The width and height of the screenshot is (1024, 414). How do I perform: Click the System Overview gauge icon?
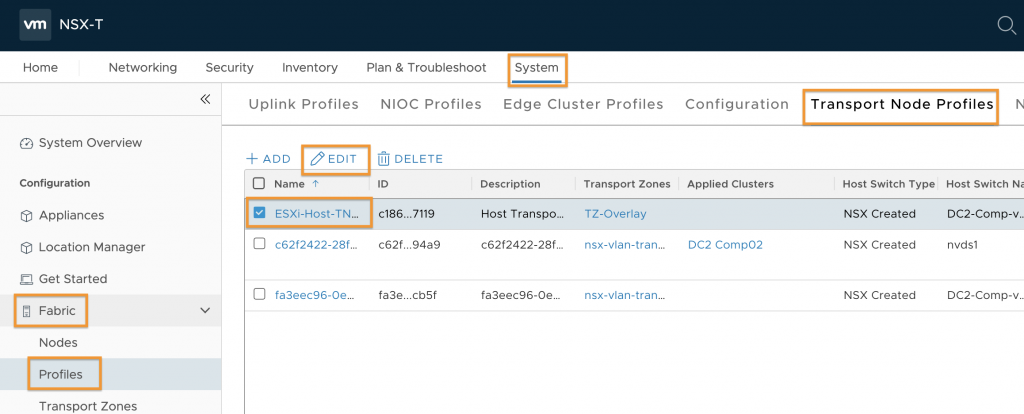26,143
